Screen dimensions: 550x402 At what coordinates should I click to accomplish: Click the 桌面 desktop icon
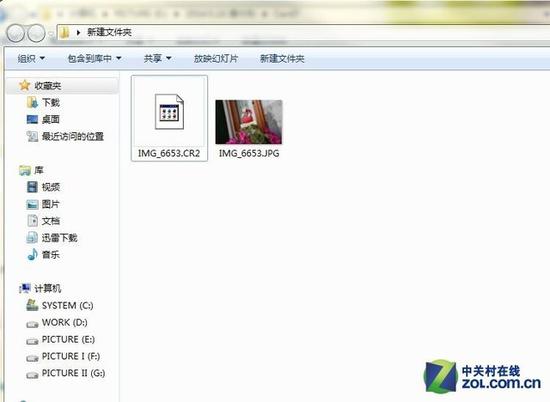click(32, 119)
